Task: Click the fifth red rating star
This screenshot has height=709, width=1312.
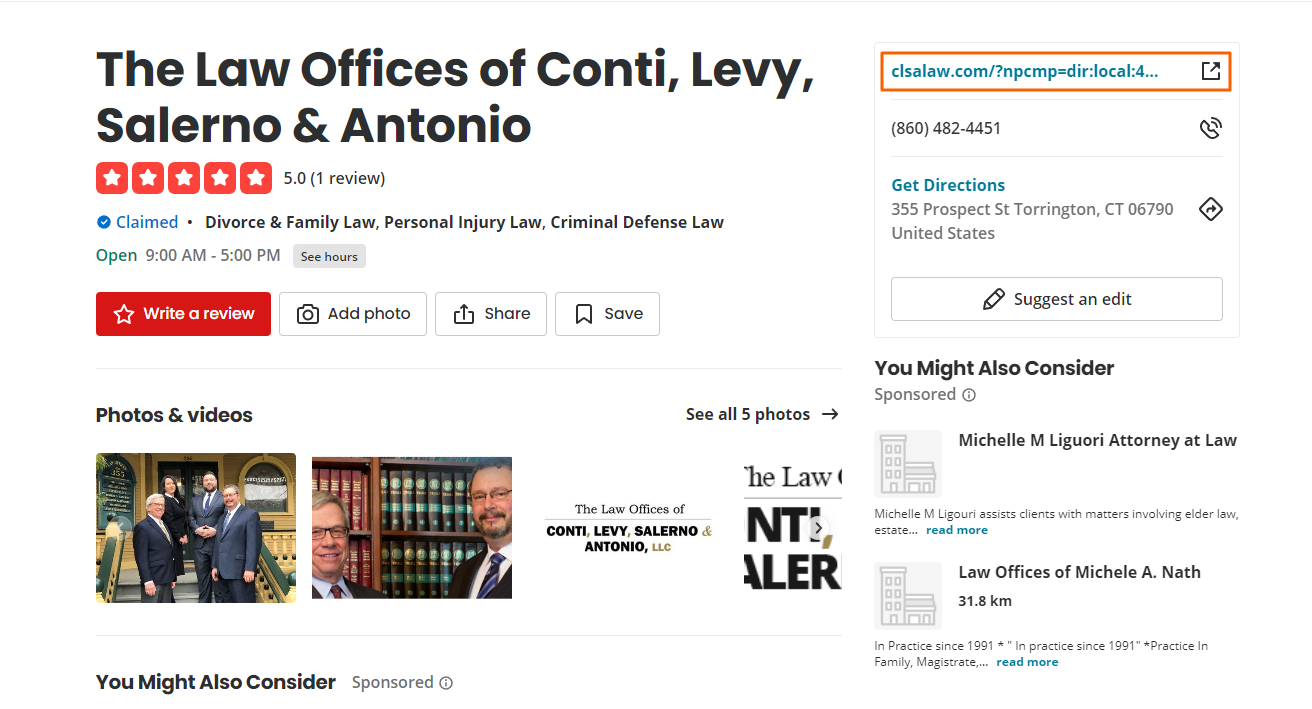Action: pos(256,177)
